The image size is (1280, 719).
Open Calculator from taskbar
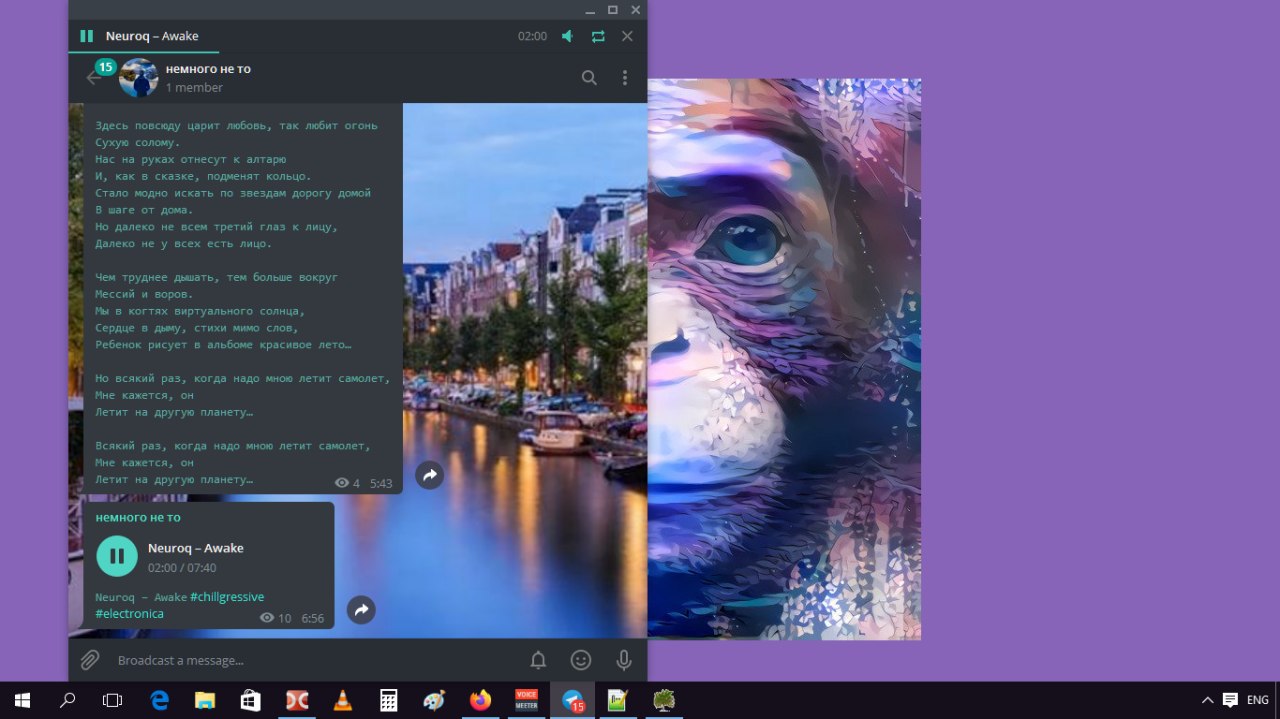click(x=388, y=701)
